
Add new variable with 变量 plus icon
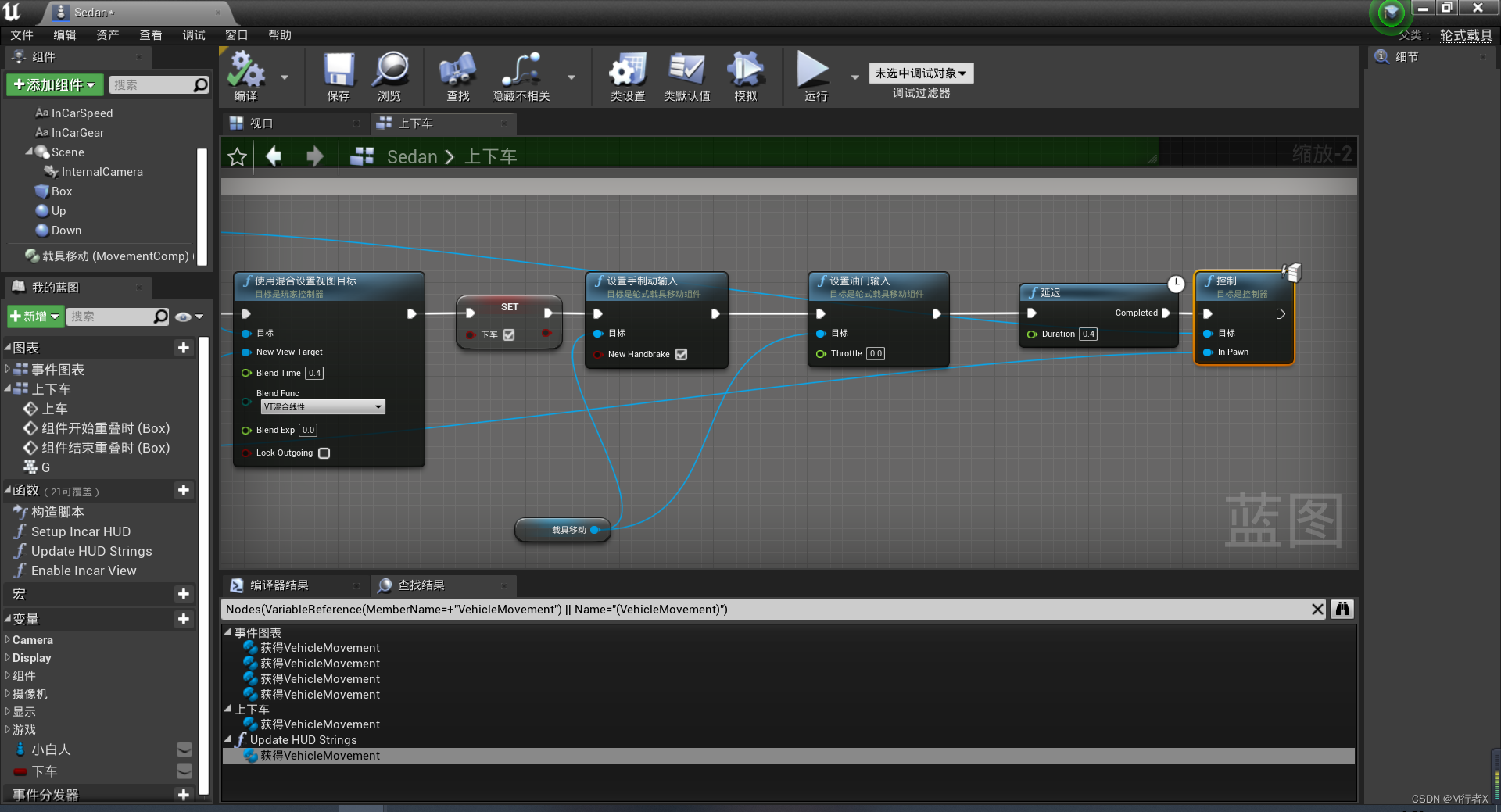[184, 619]
